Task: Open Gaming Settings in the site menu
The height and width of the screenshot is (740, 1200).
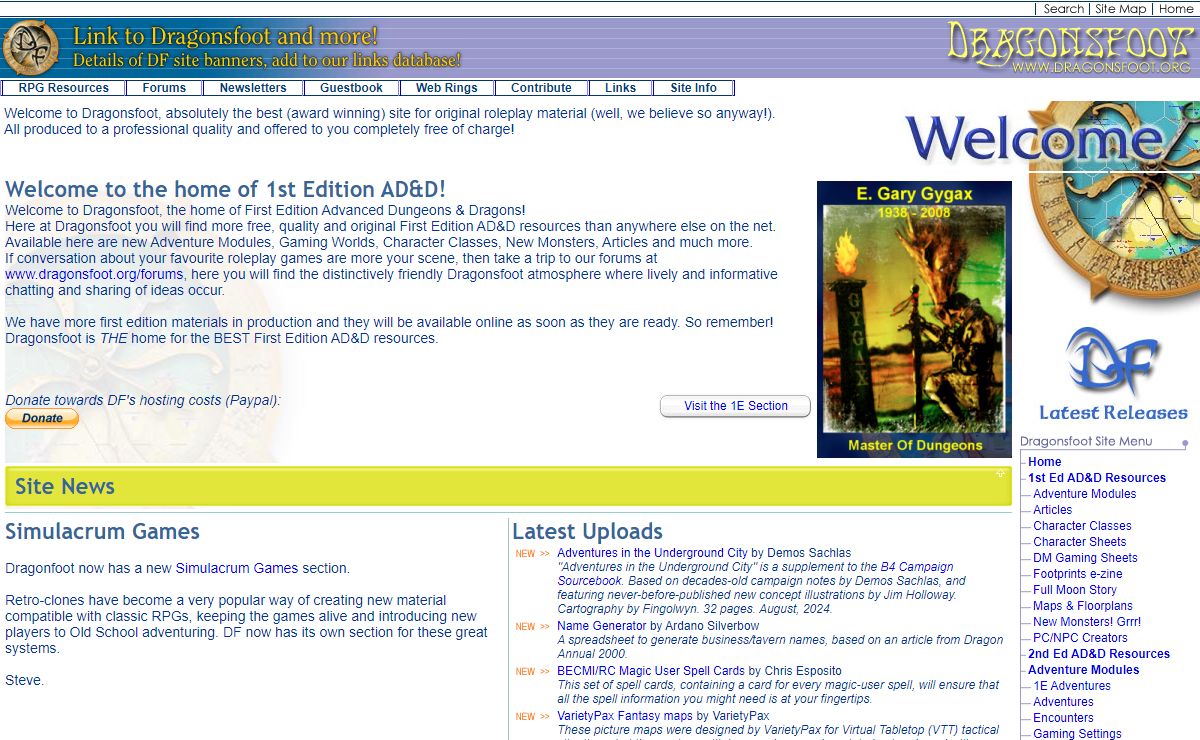Action: click(1078, 734)
